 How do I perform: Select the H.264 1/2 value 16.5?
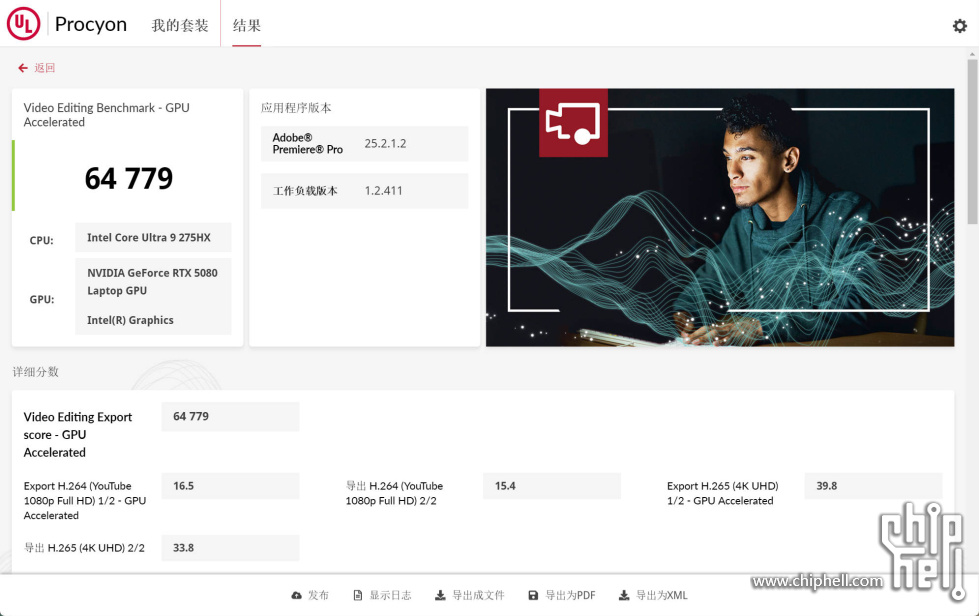(184, 486)
